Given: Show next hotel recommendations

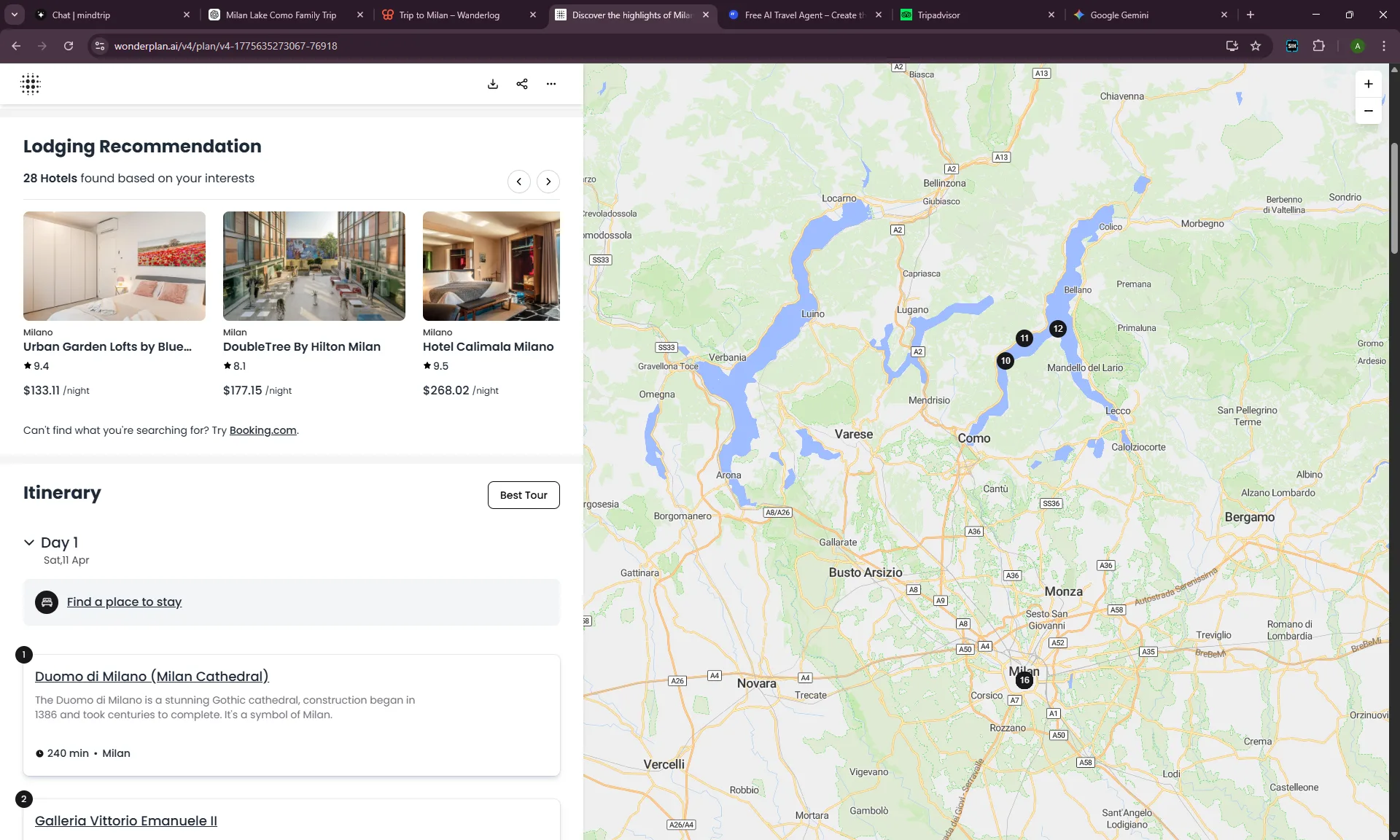Looking at the screenshot, I should (548, 182).
